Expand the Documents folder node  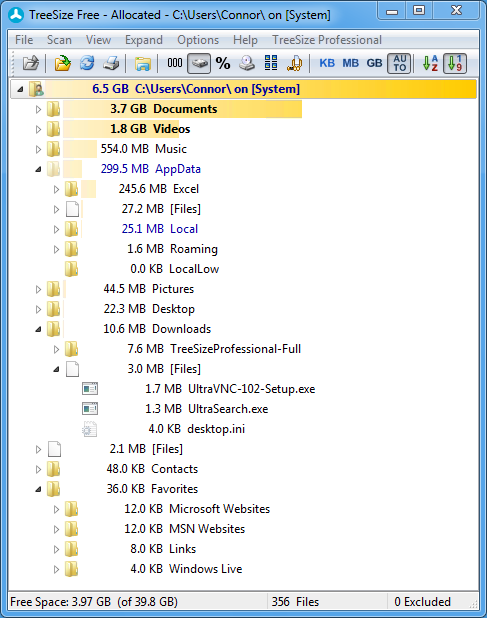tap(38, 109)
